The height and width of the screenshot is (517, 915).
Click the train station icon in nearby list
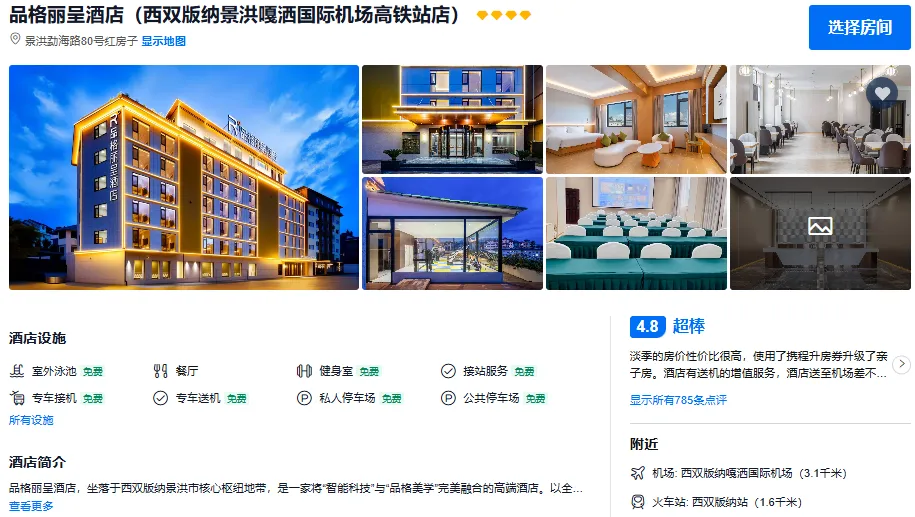click(x=638, y=502)
